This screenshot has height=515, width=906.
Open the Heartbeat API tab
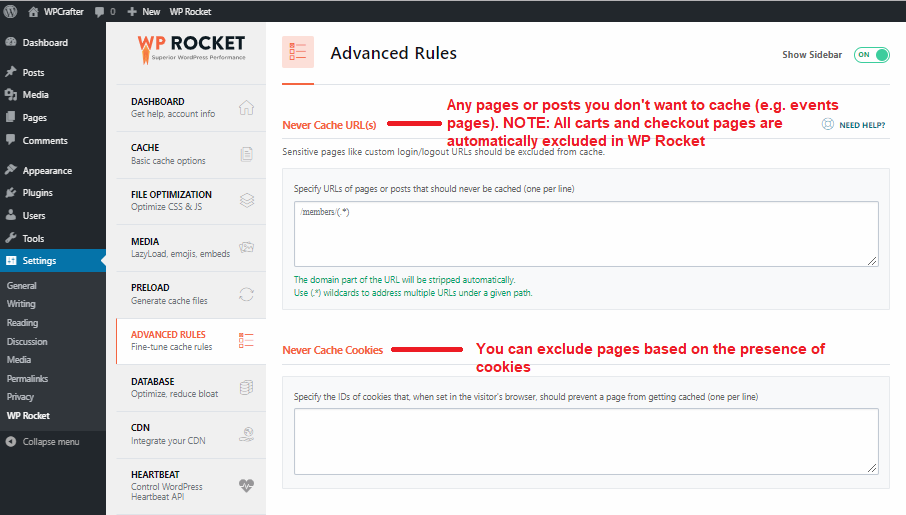[191, 487]
